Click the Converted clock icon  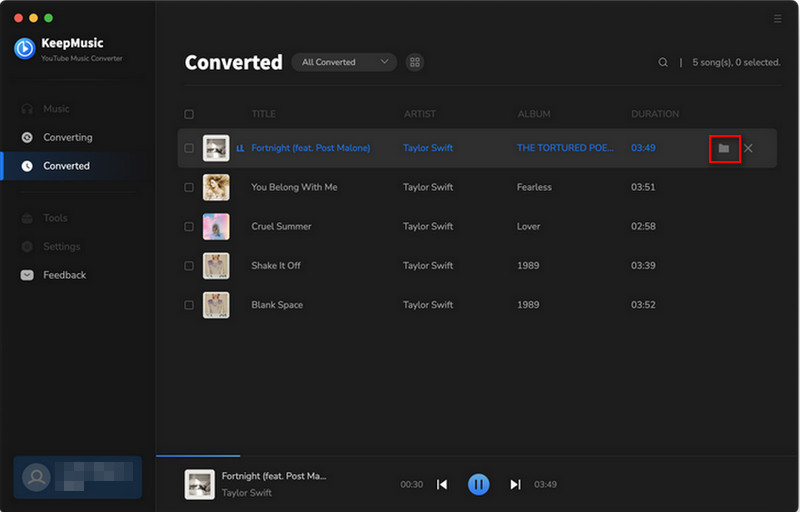tap(27, 166)
